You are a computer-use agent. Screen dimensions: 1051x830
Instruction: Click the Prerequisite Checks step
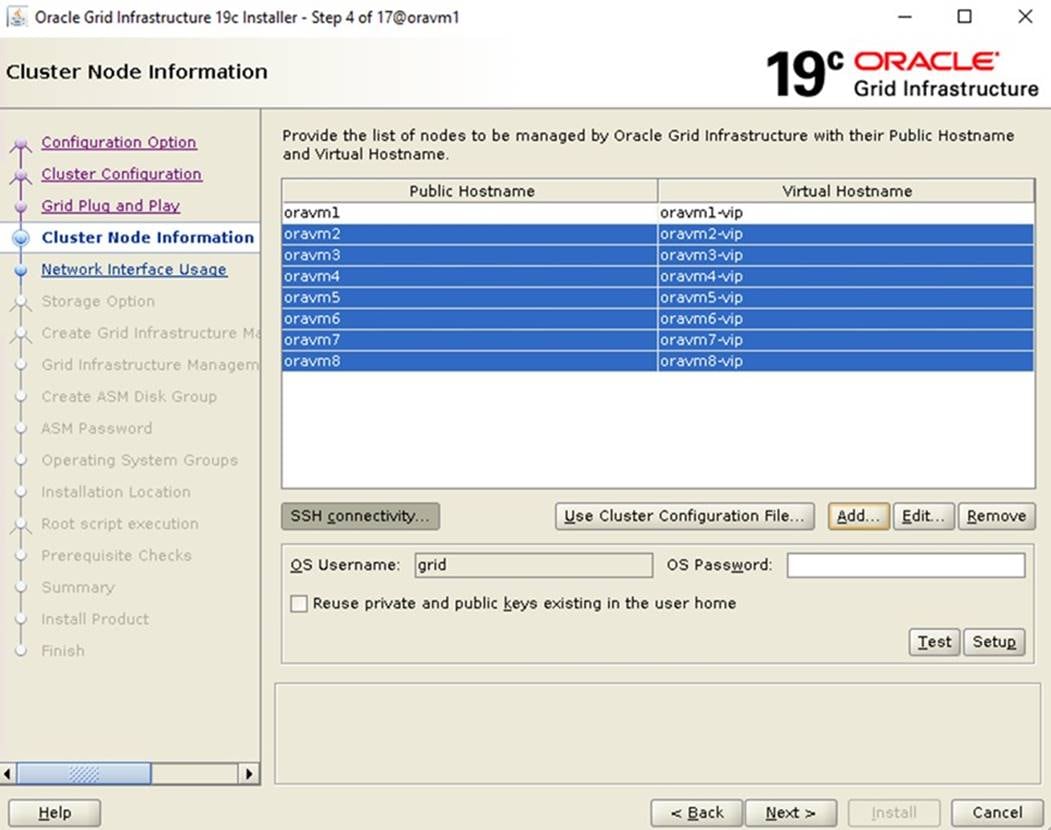[x=117, y=555]
